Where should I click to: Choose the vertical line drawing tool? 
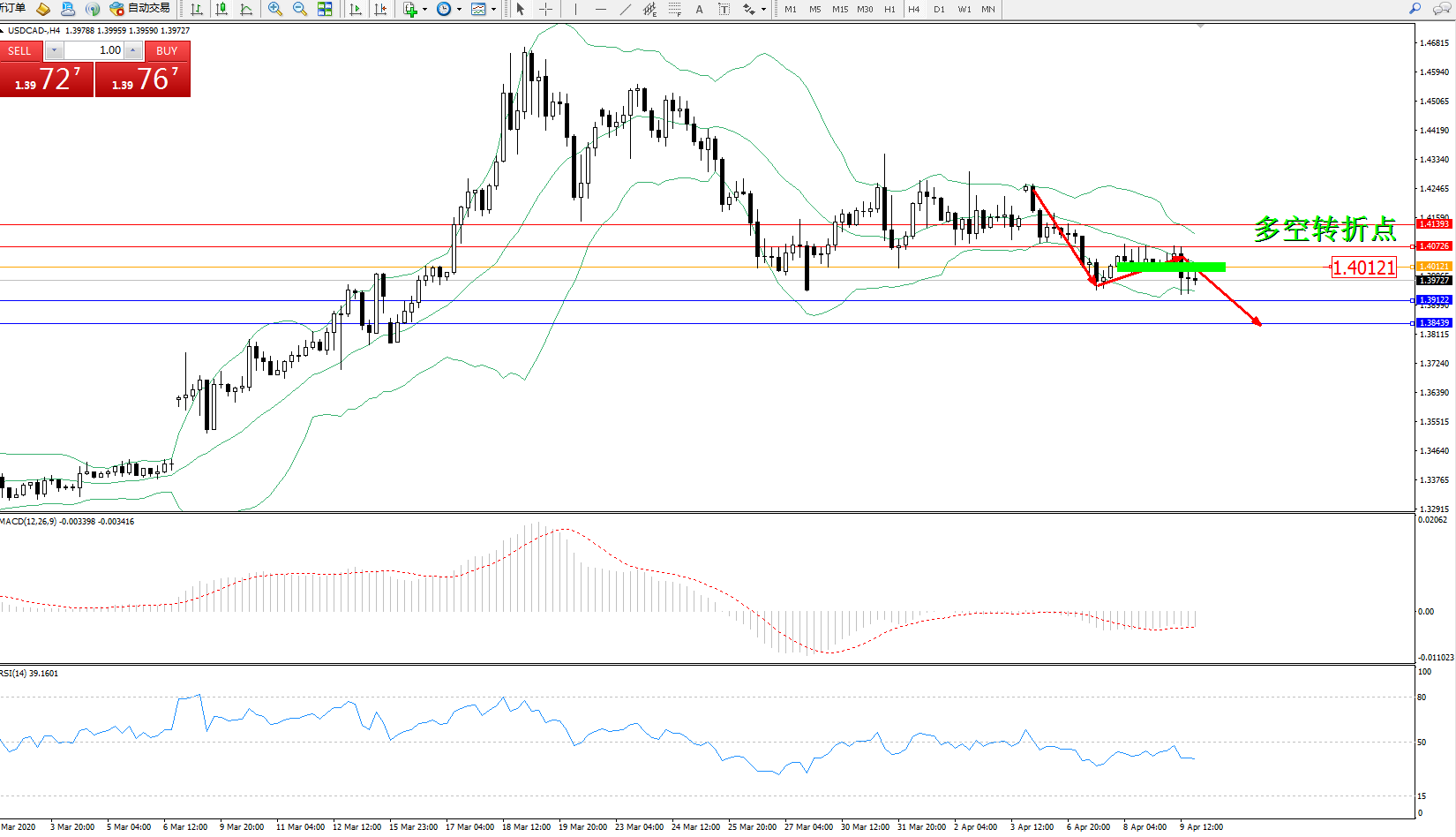[x=575, y=9]
